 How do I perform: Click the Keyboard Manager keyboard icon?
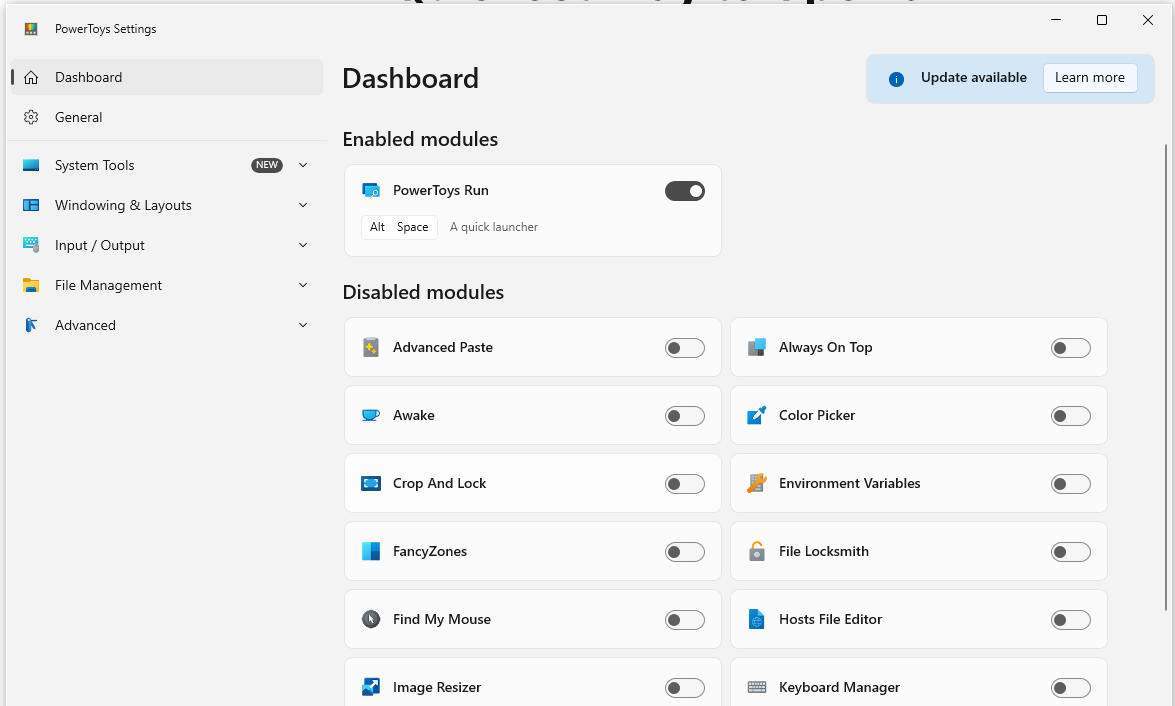point(757,687)
